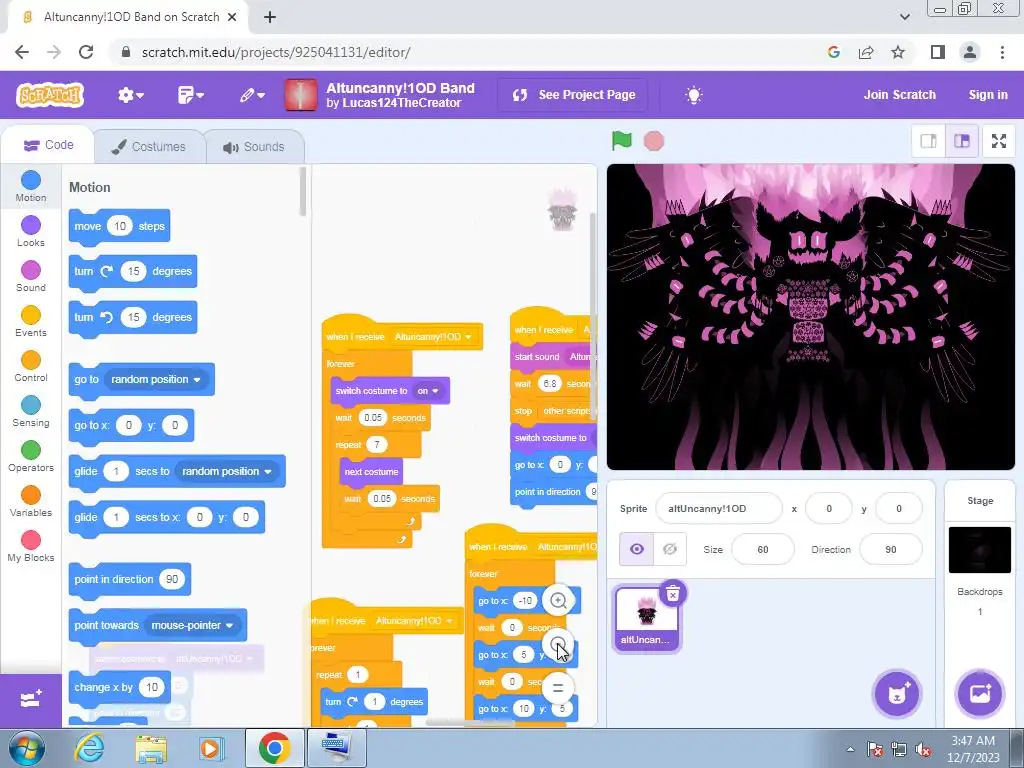The width and height of the screenshot is (1024, 768).
Task: Click Choose a Backdrop button
Action: point(980,694)
